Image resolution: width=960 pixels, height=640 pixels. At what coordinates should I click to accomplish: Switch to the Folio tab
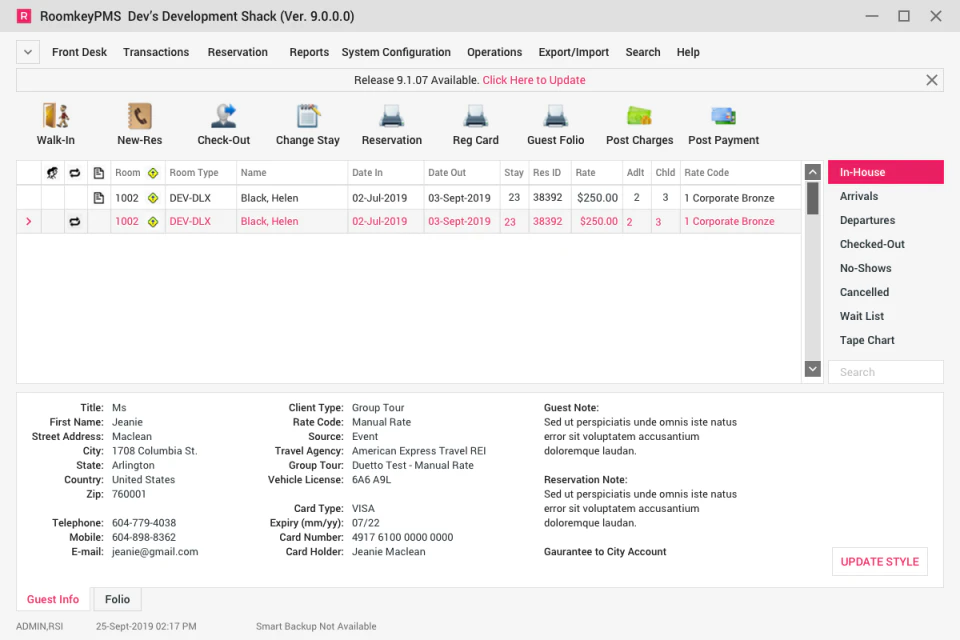click(117, 598)
